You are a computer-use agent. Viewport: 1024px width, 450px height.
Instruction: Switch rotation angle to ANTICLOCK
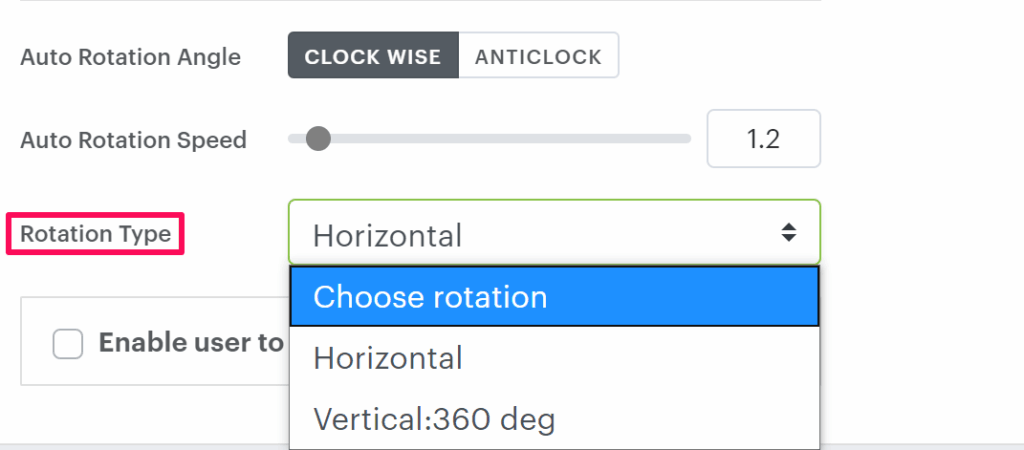click(x=538, y=56)
